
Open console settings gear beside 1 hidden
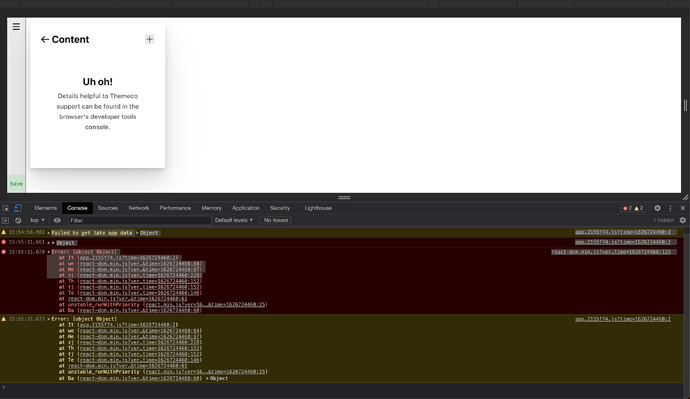coord(683,220)
